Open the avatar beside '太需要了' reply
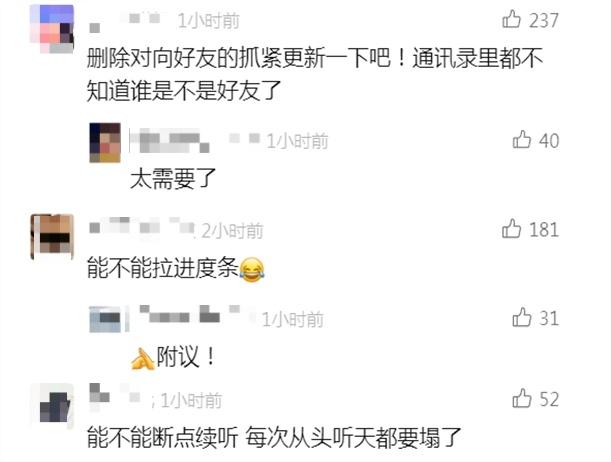The height and width of the screenshot is (462, 611). (105, 143)
